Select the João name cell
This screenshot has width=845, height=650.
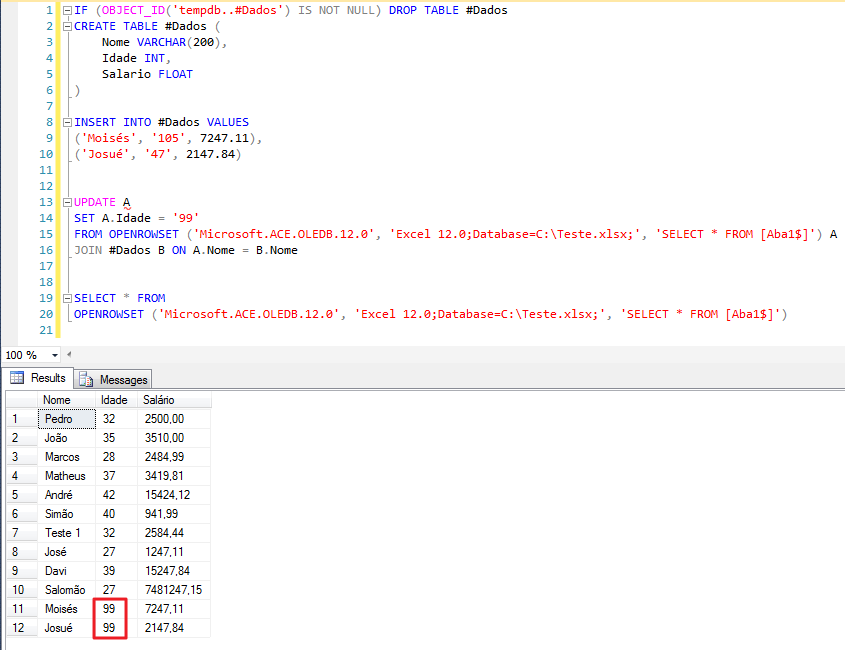66,438
